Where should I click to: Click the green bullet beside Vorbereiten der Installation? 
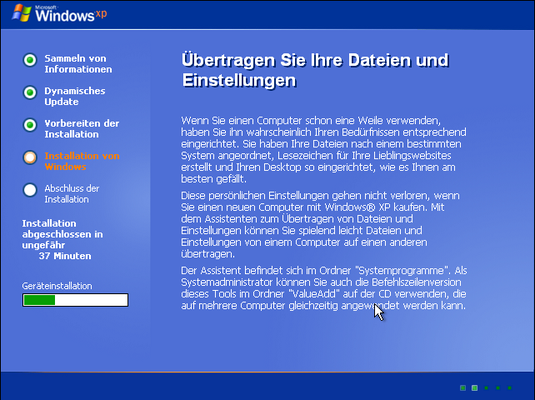tap(30, 125)
